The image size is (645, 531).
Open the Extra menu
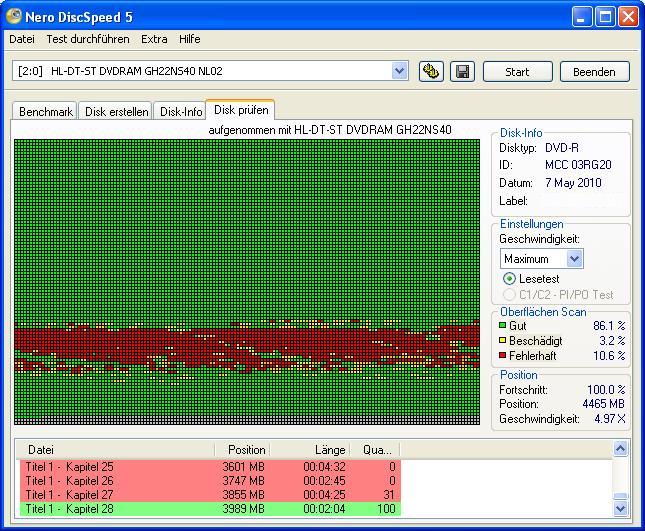(x=154, y=39)
